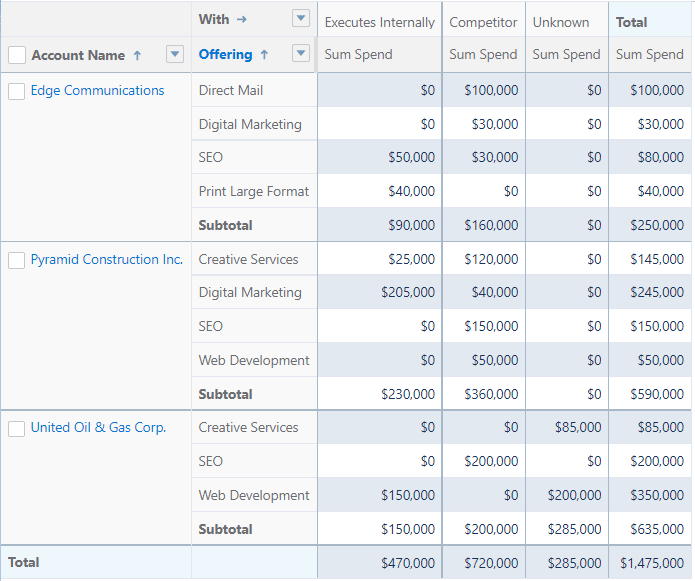The image size is (695, 581).
Task: Click the Total column header
Action: coord(631,22)
